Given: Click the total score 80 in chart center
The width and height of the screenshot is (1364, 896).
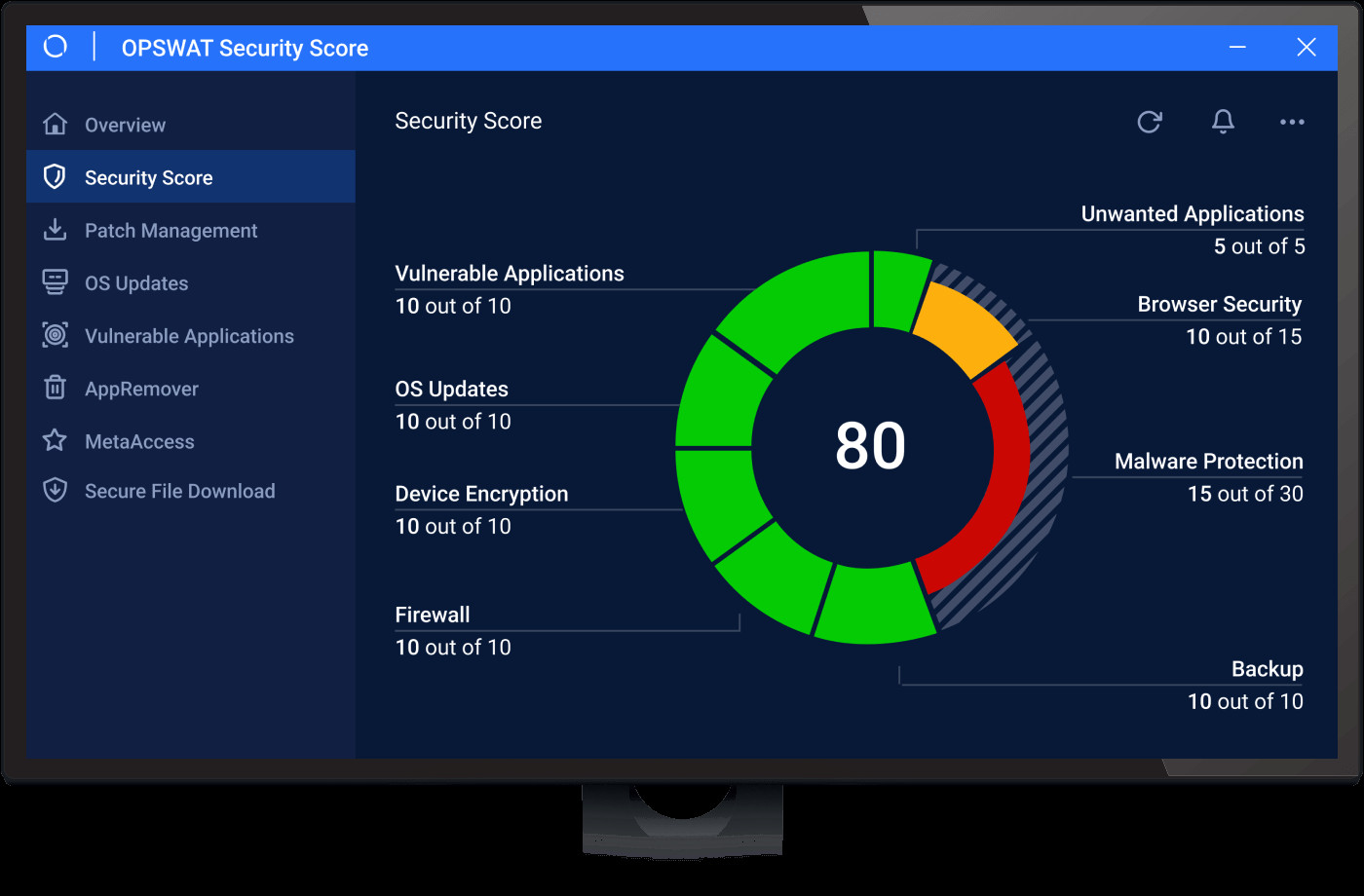Looking at the screenshot, I should [871, 446].
